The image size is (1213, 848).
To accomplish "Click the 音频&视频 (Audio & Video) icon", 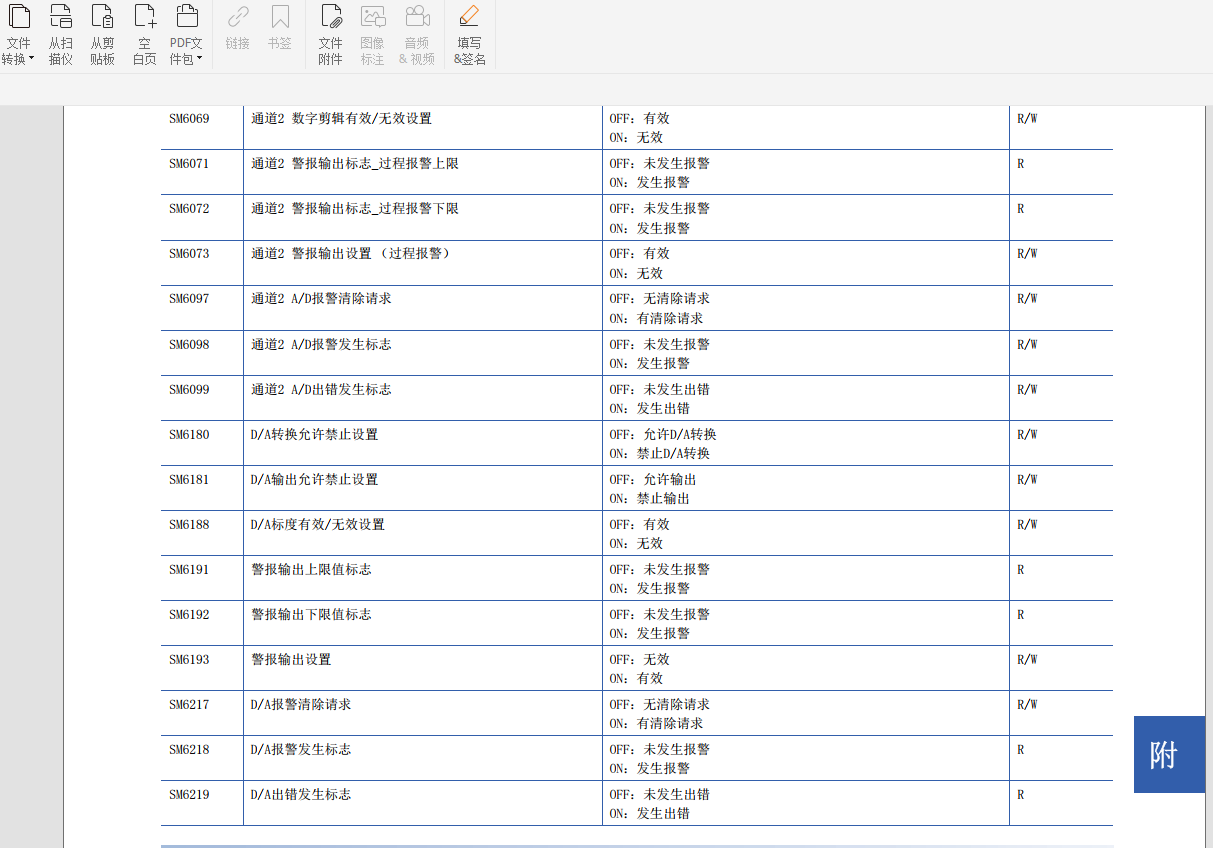I will pos(417,17).
